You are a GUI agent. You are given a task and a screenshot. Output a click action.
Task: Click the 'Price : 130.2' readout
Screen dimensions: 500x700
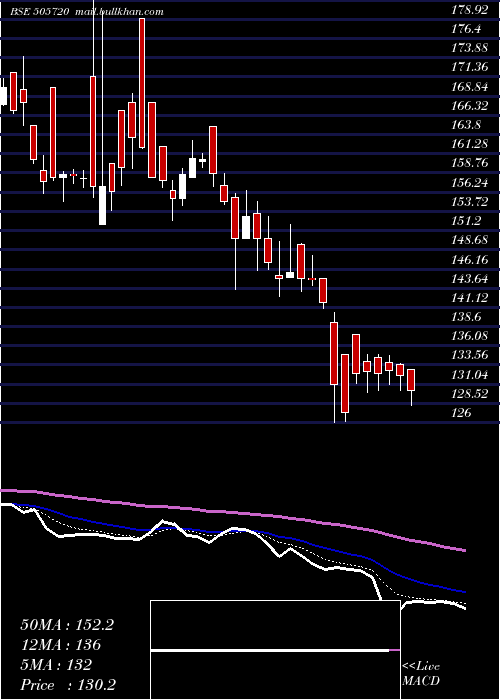[x=69, y=685]
